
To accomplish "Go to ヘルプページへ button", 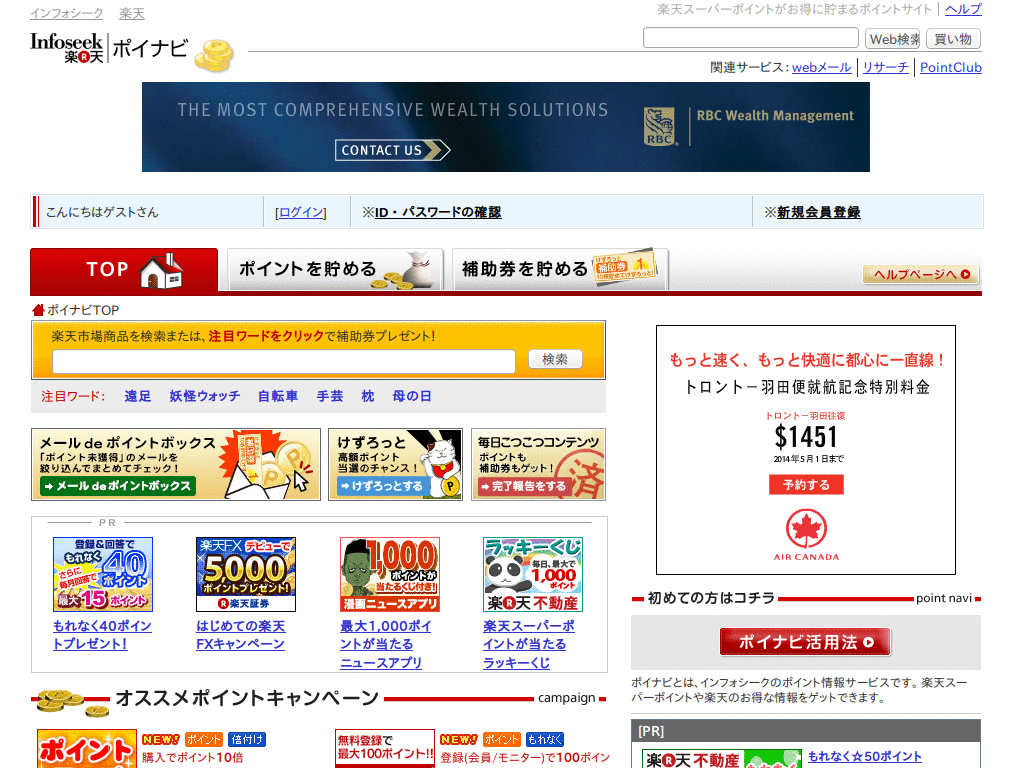I will point(921,274).
